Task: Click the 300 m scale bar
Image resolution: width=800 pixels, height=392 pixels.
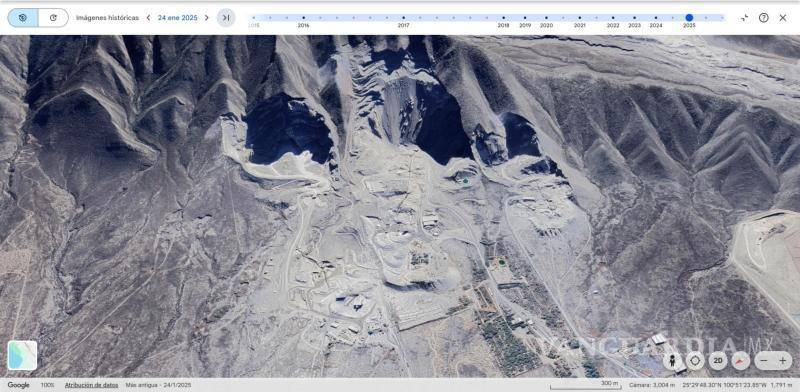Action: coord(586,385)
